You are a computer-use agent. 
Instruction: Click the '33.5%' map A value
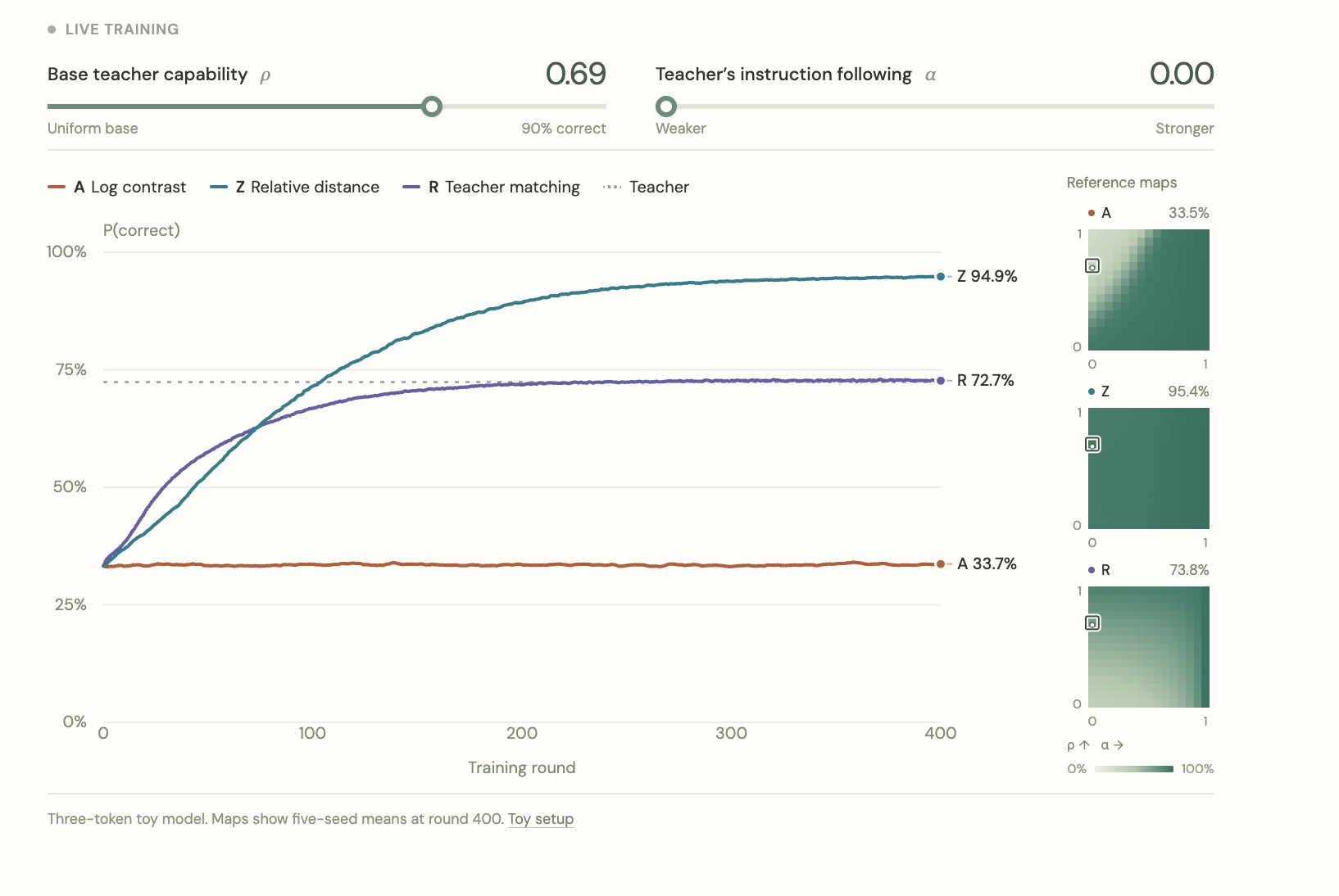pos(1189,213)
